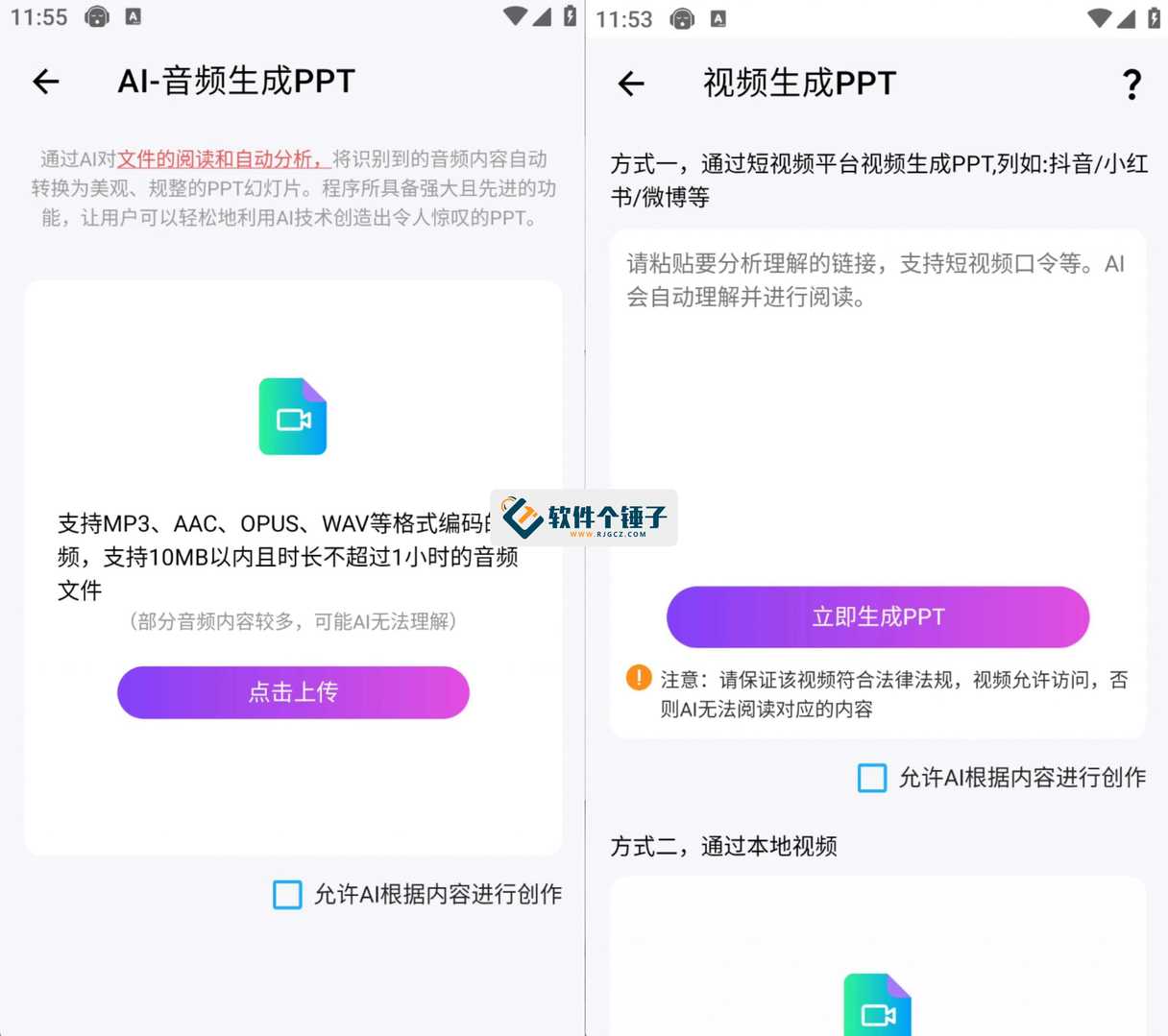The image size is (1168, 1036).
Task: Go back from AI-音频生成PPT screen
Action: [46, 82]
